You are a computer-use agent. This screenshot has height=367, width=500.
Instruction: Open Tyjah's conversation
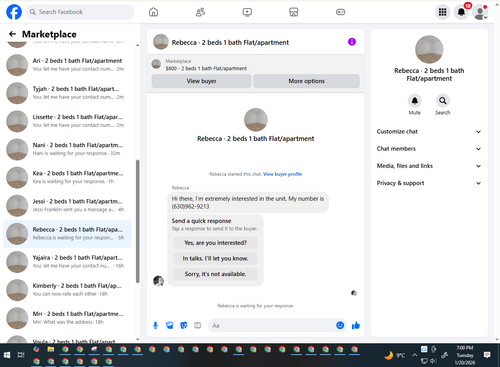tap(67, 93)
